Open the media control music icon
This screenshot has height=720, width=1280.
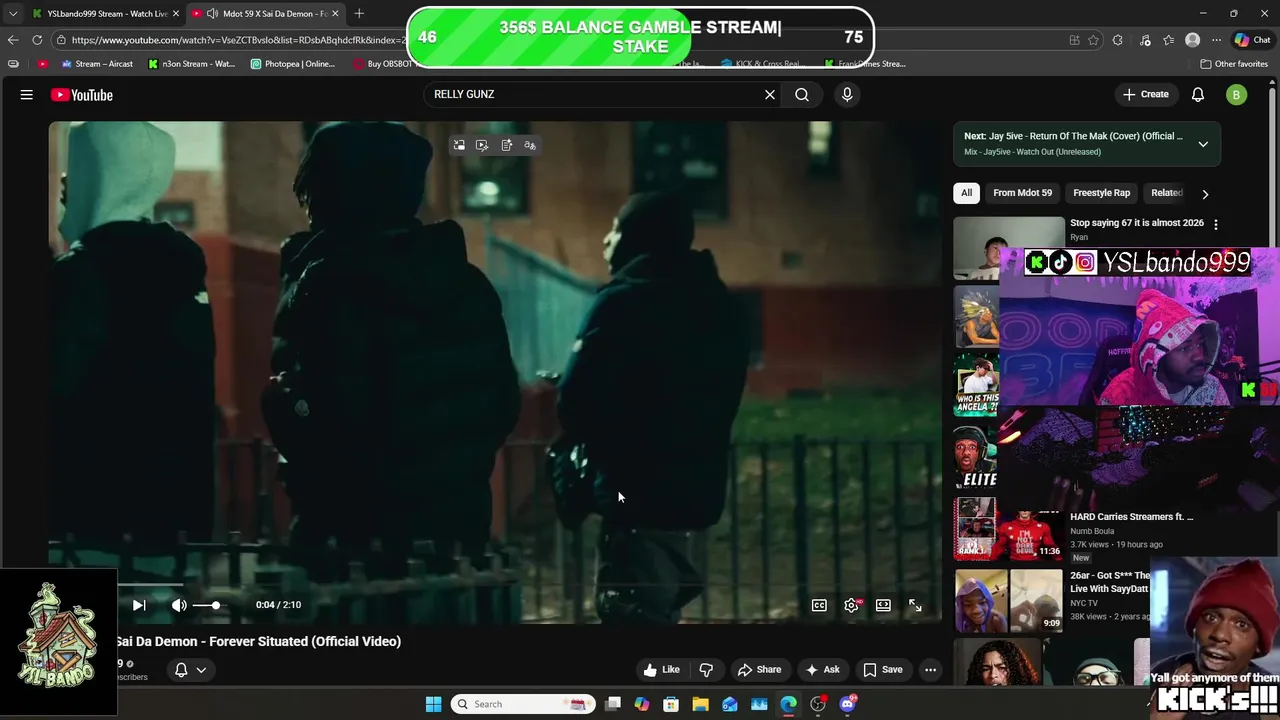(x=1144, y=40)
